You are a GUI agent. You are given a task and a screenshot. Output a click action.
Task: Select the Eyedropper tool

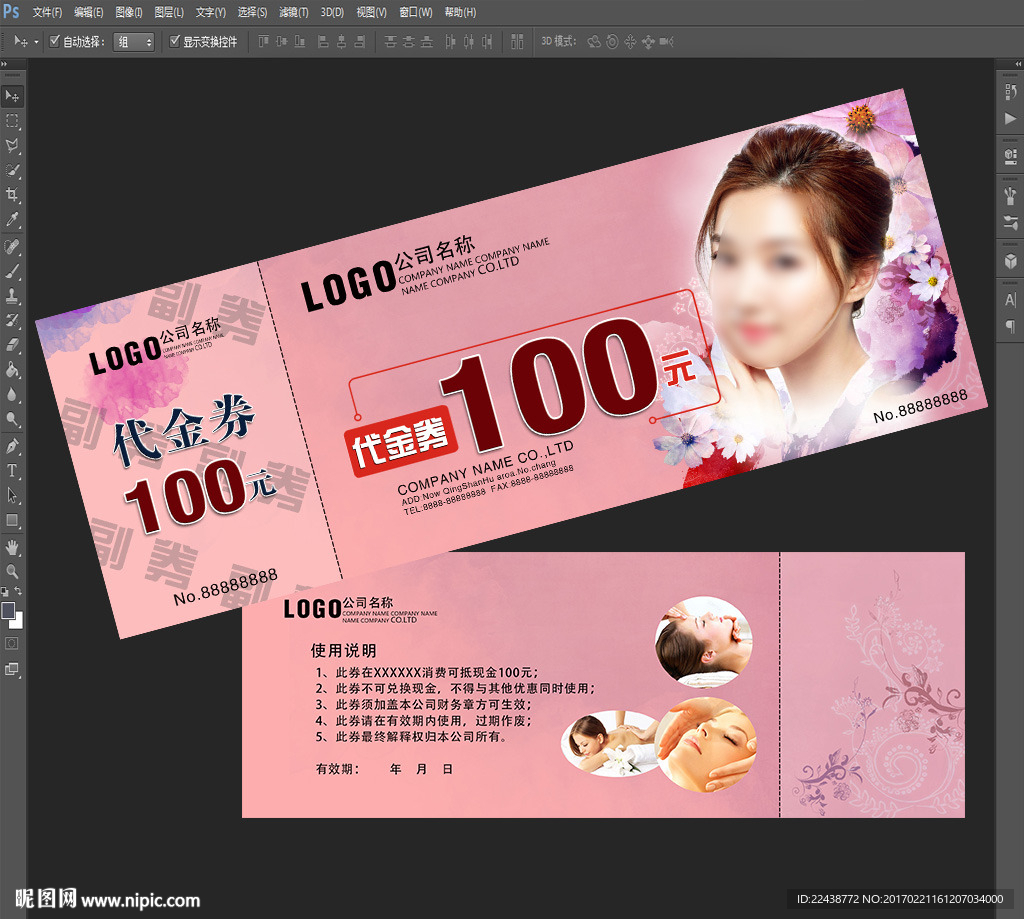click(x=12, y=219)
